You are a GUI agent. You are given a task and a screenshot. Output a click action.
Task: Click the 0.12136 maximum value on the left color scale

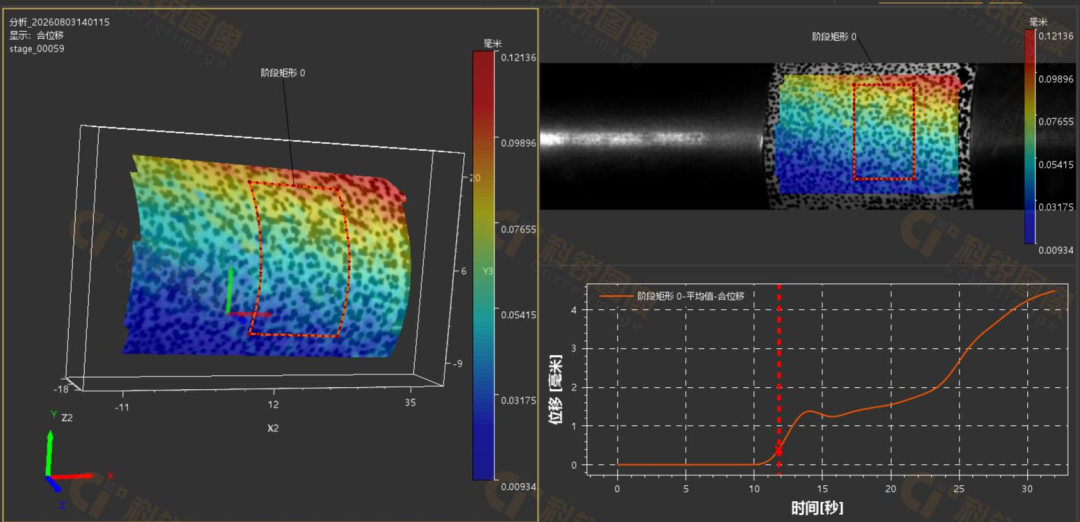coord(517,57)
